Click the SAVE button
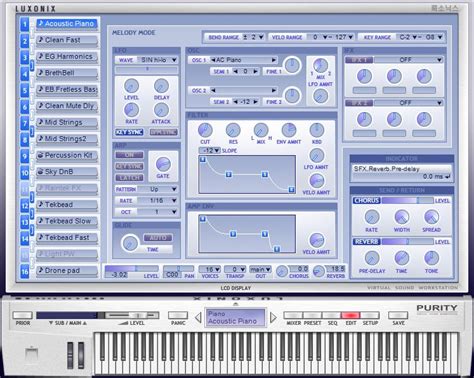 [398, 315]
